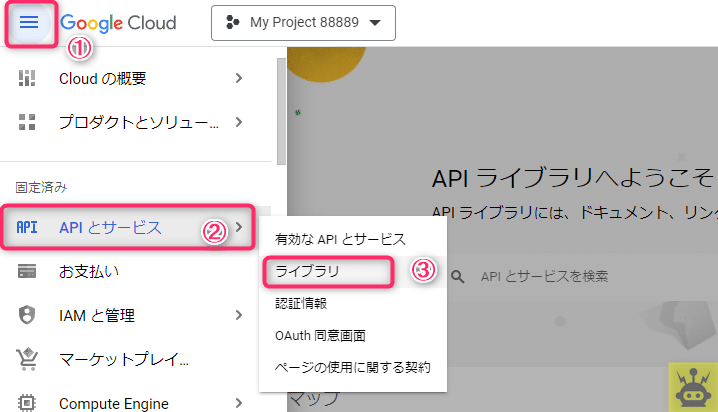Click the Compute Engine chip icon
718x412 pixels.
point(27,403)
